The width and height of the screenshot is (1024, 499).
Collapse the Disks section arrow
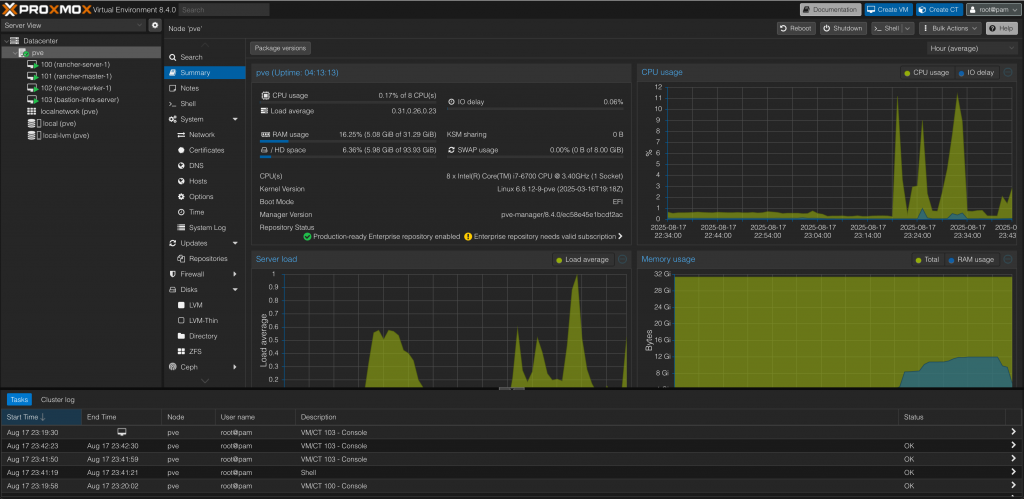coord(235,289)
